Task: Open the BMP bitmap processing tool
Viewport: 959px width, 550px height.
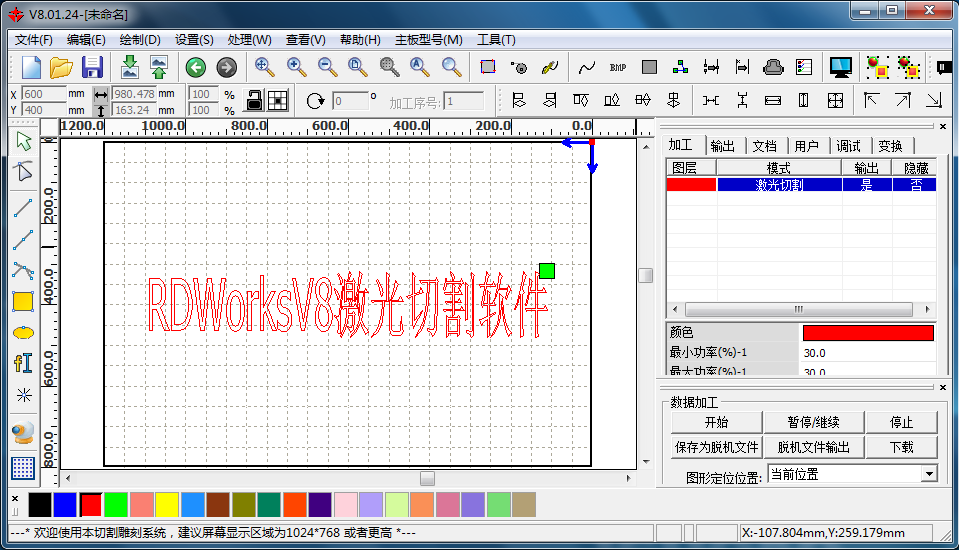Action: pos(618,67)
